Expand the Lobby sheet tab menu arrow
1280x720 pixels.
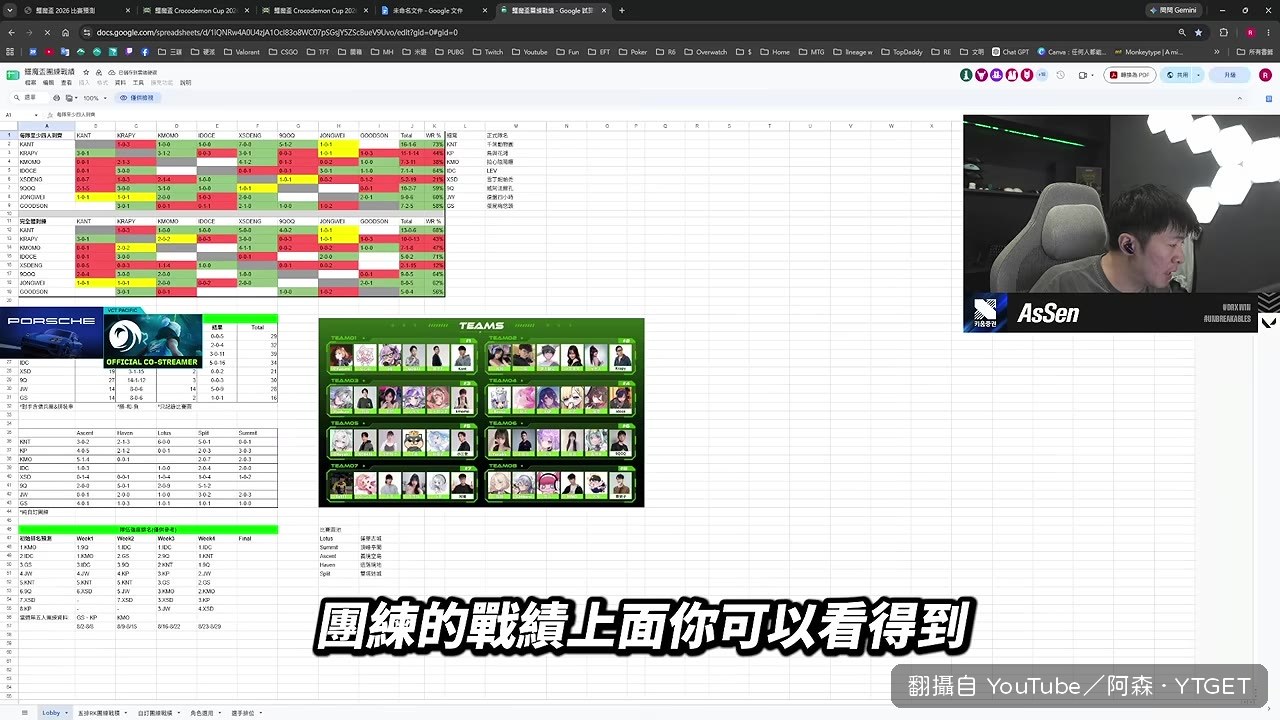pyautogui.click(x=66, y=713)
